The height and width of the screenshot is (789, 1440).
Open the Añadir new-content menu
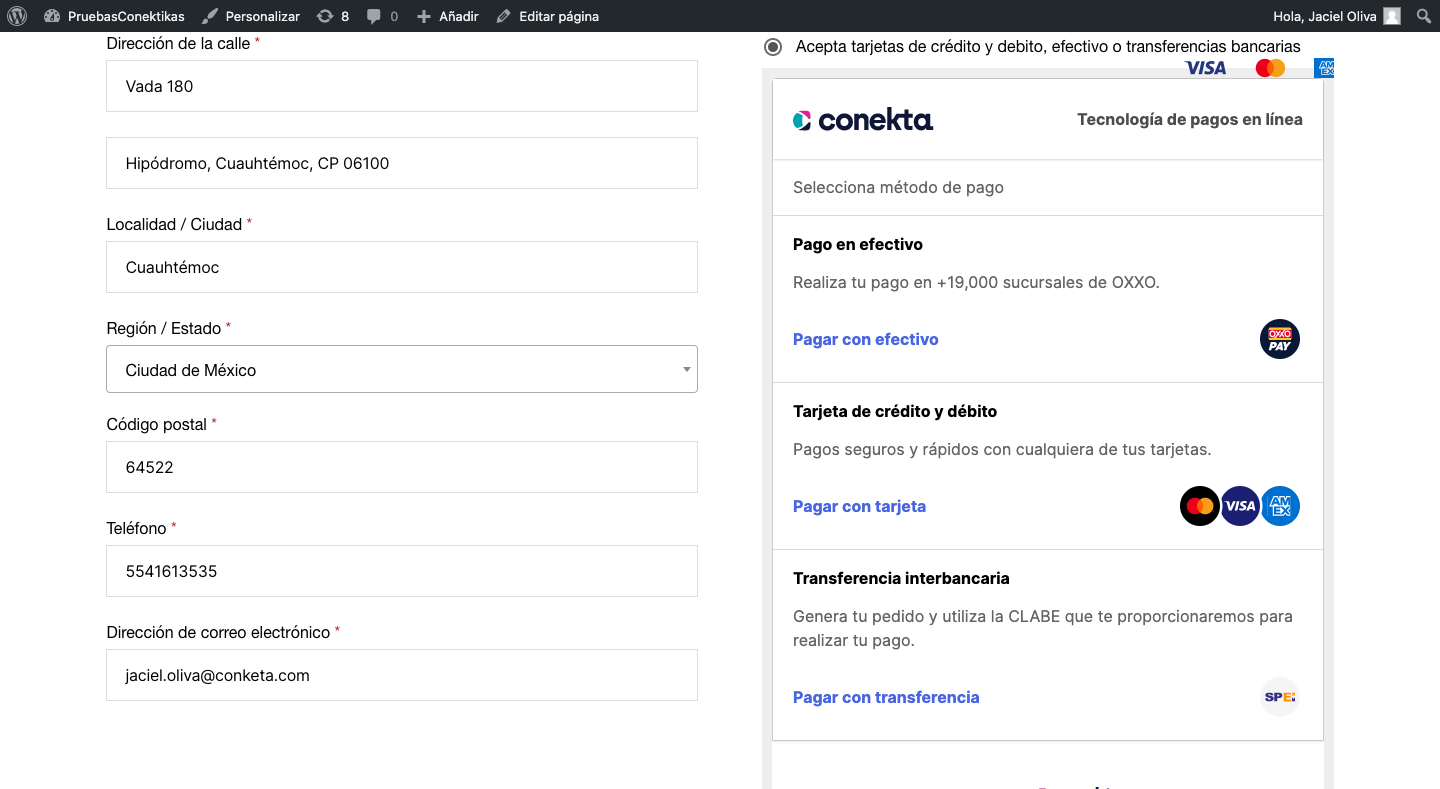point(447,16)
